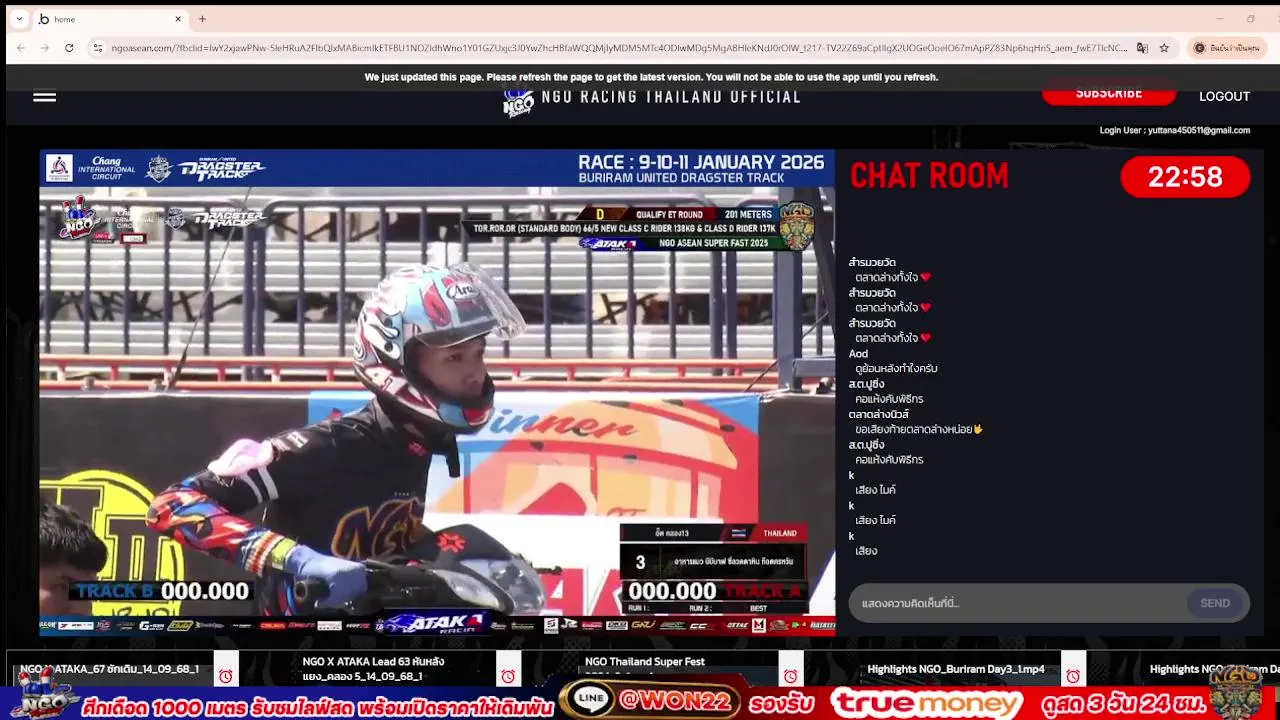This screenshot has height=720, width=1280.
Task: Click the ngoasean.com URL address bar
Action: tap(620, 48)
